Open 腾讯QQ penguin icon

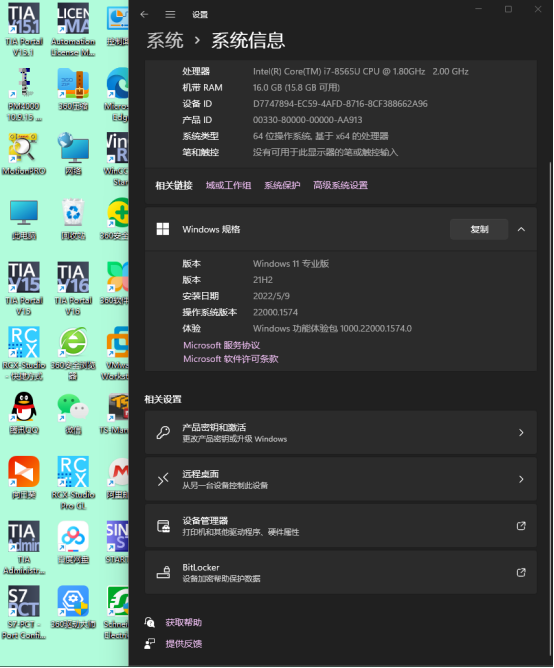[x=24, y=413]
